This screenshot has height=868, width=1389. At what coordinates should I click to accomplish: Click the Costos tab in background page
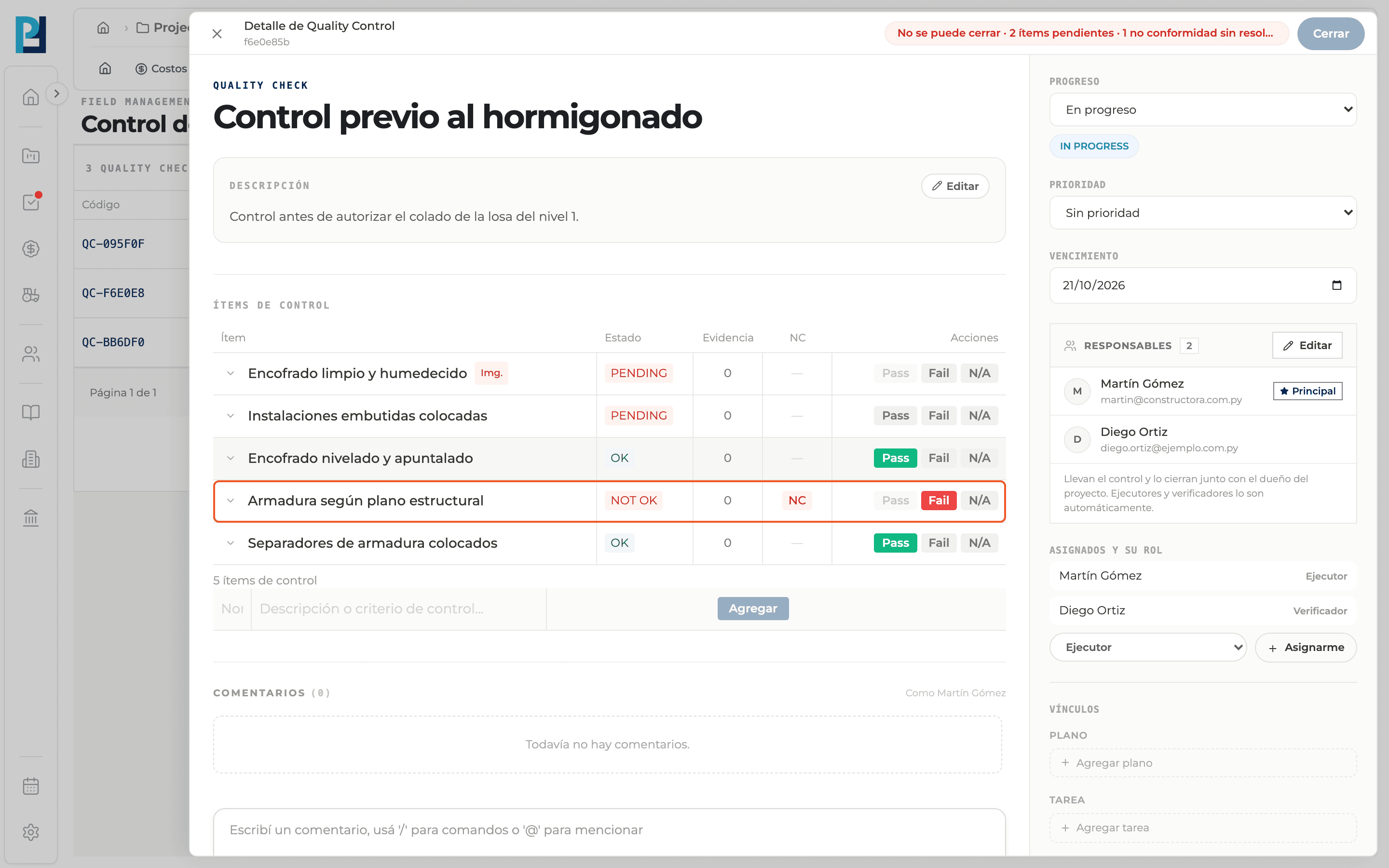click(x=161, y=69)
